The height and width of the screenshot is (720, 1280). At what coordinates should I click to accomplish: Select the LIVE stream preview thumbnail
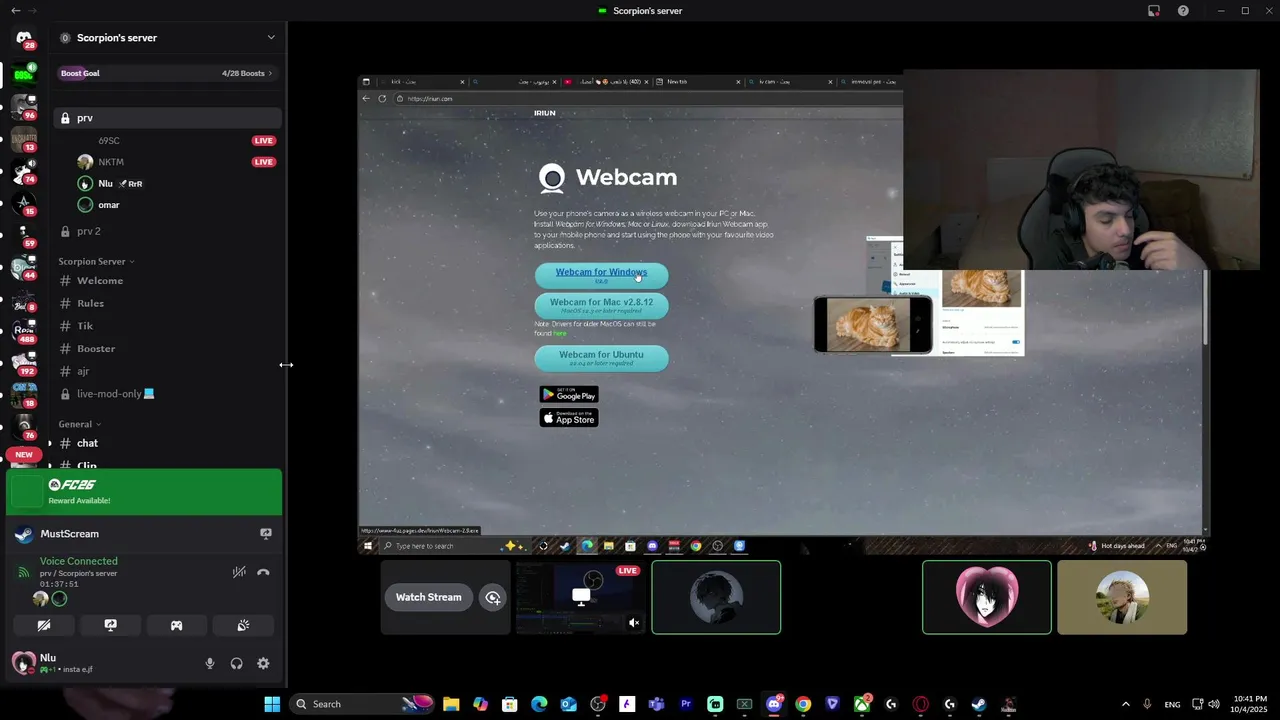tap(580, 597)
